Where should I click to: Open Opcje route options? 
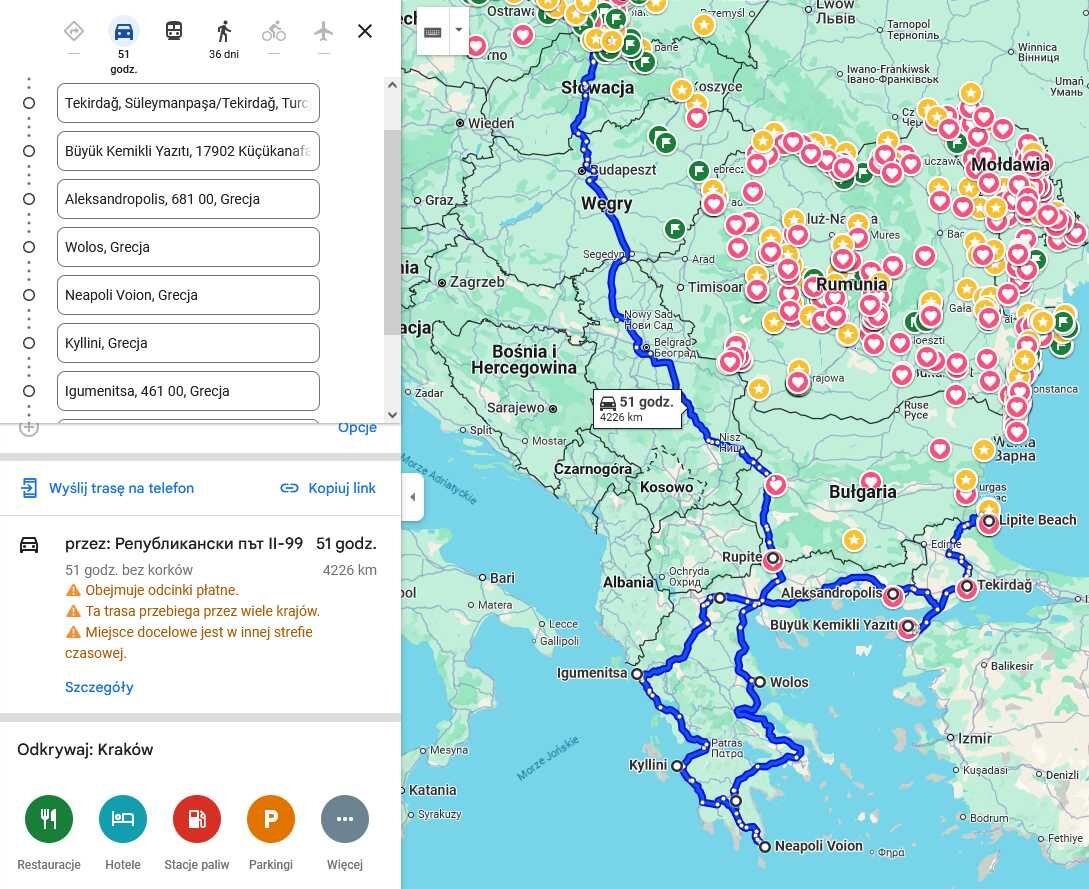click(357, 428)
